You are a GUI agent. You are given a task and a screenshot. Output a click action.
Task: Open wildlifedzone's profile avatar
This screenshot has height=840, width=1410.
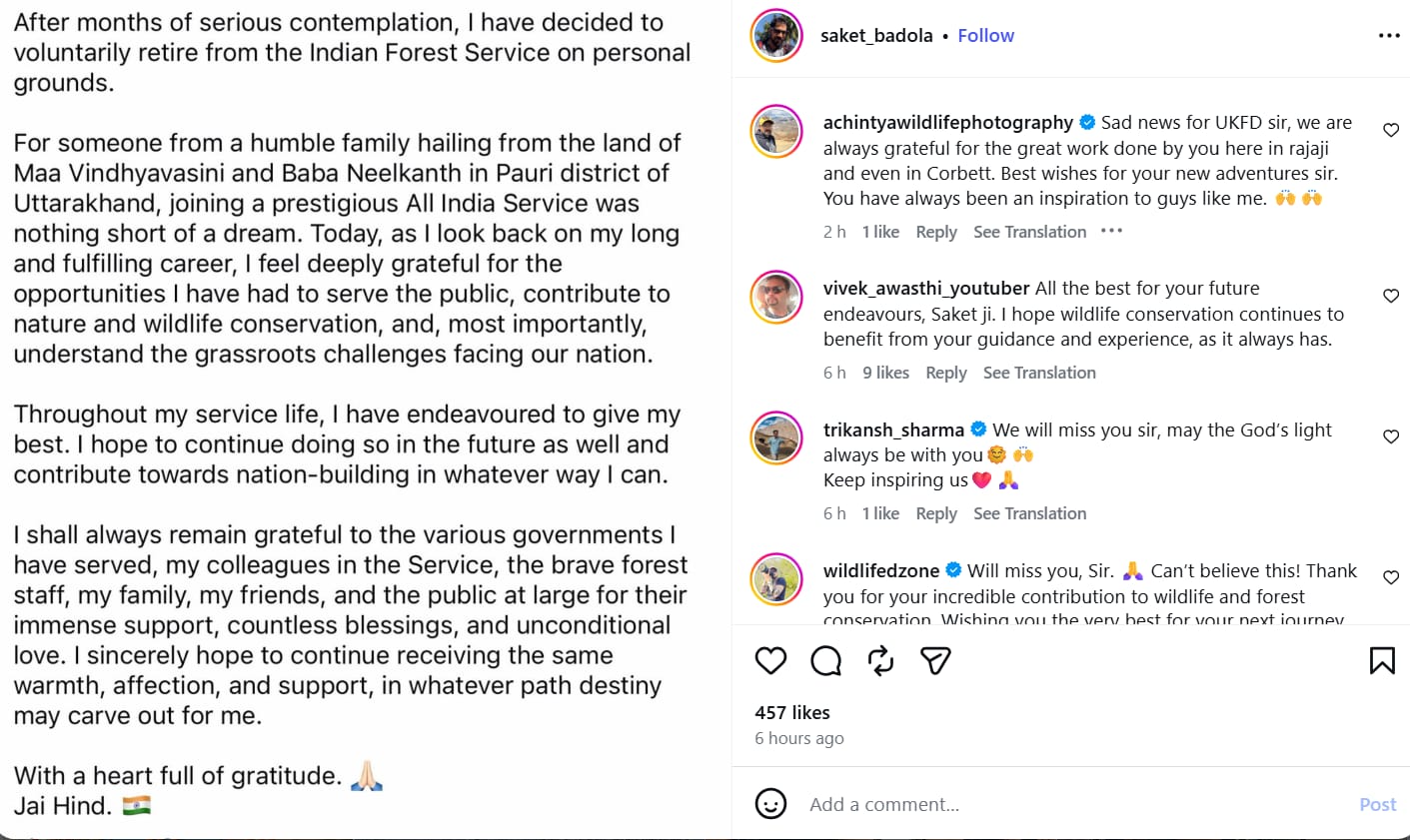pyautogui.click(x=776, y=578)
